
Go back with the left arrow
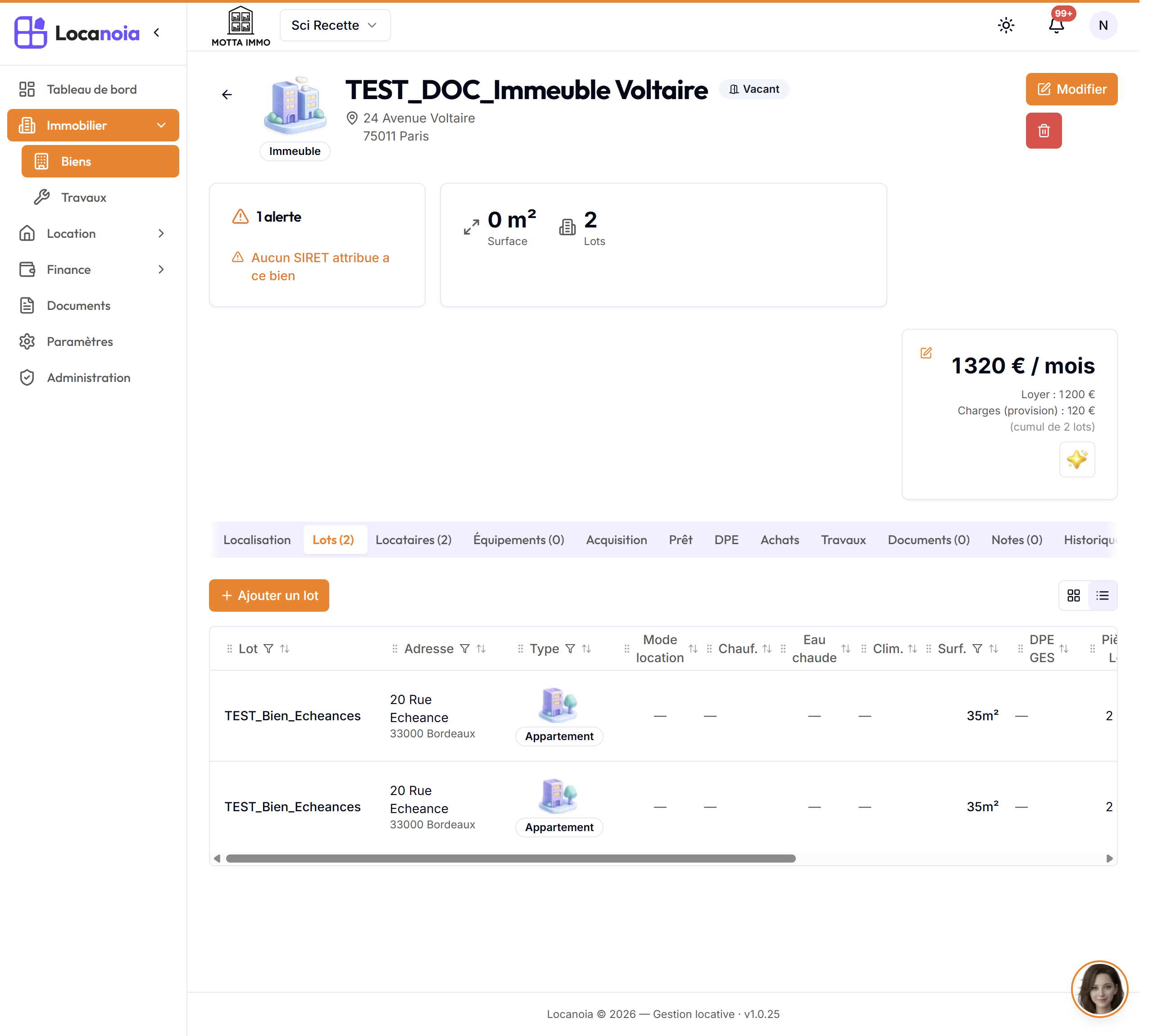tap(227, 95)
